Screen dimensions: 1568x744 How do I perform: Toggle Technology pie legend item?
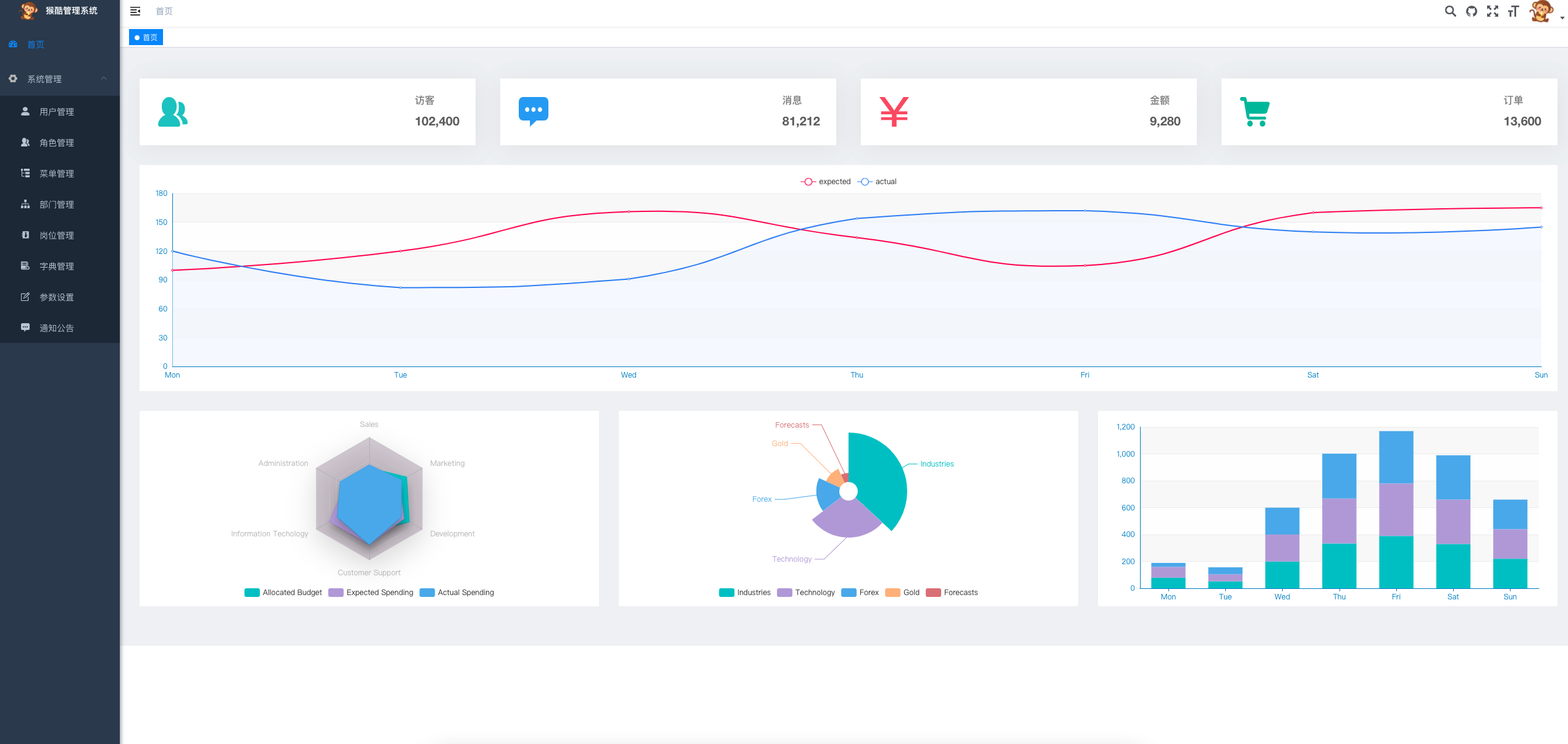(x=806, y=593)
